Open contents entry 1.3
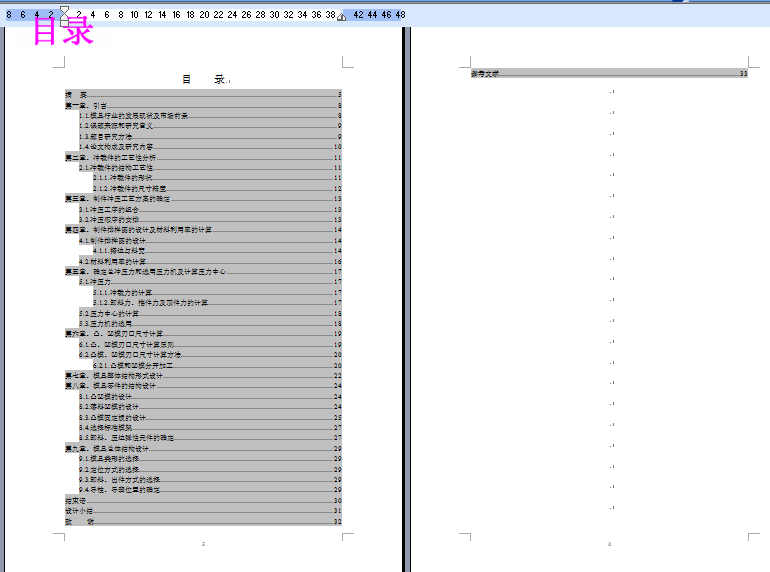 coord(210,136)
